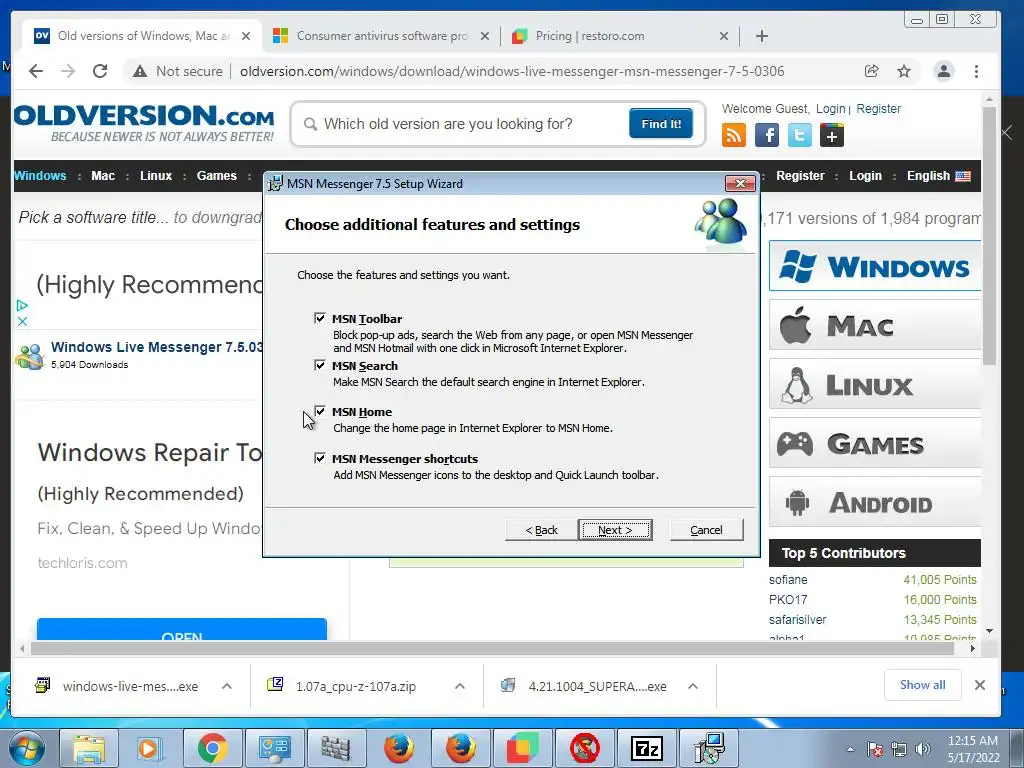This screenshot has width=1024, height=768.
Task: Expand 1.07a_cpu-z-107a.zip download options
Action: [460, 686]
